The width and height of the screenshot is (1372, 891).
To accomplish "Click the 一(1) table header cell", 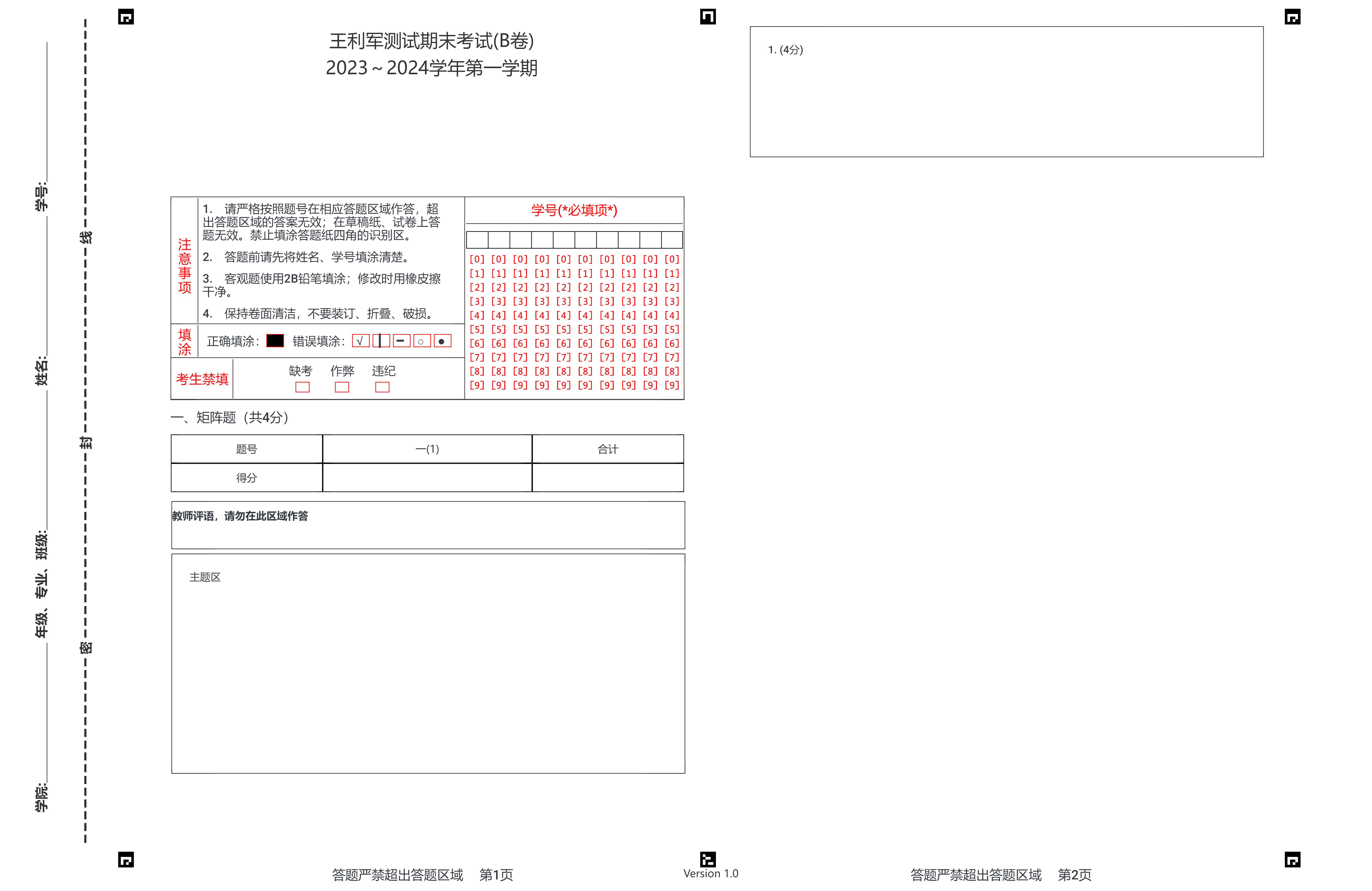I will [427, 449].
